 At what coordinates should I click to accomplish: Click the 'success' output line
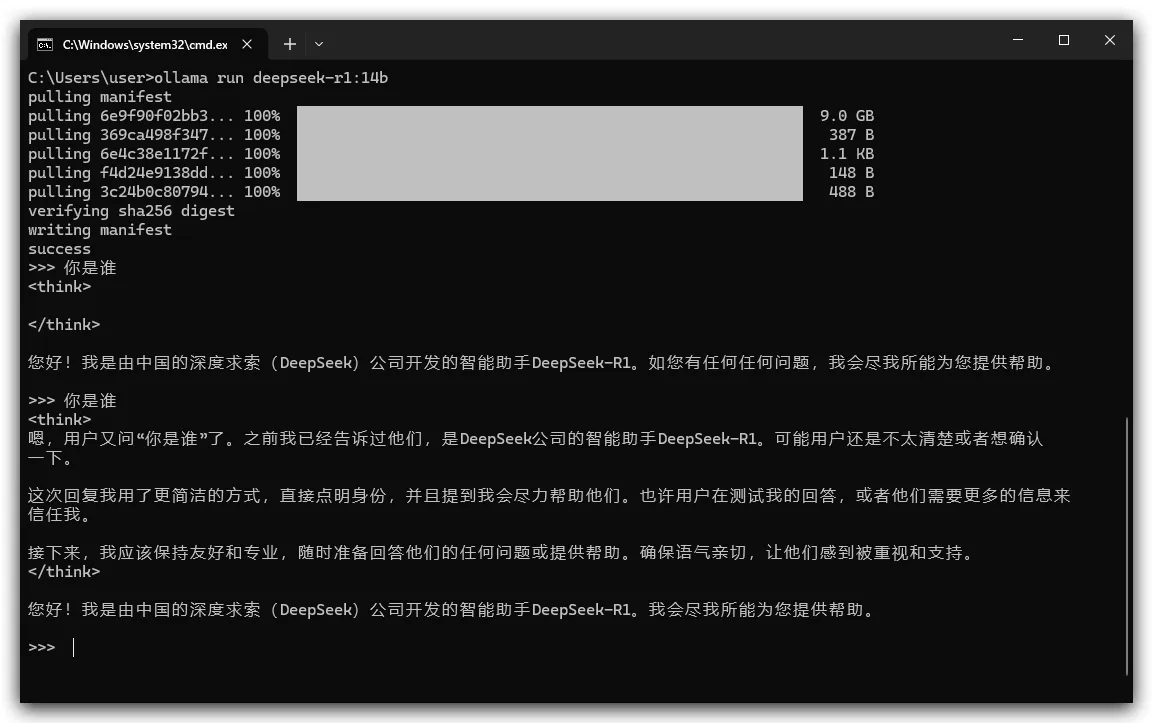coord(59,249)
